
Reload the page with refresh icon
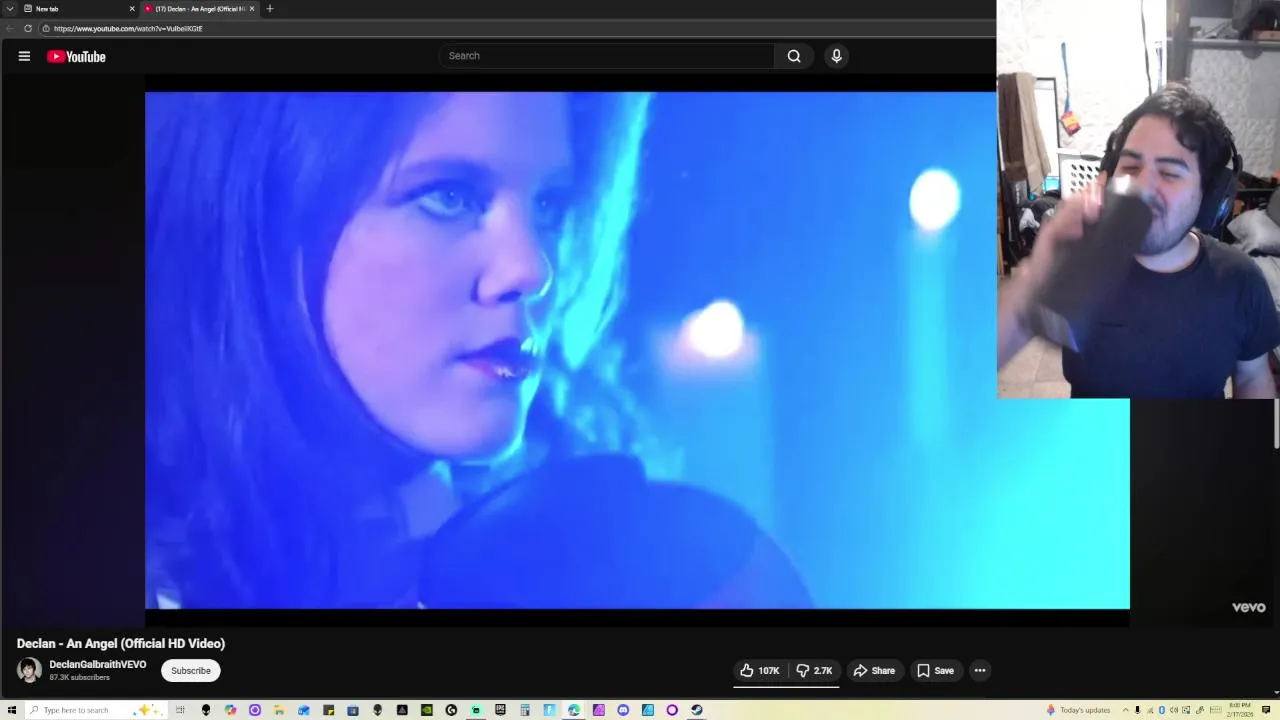(28, 28)
